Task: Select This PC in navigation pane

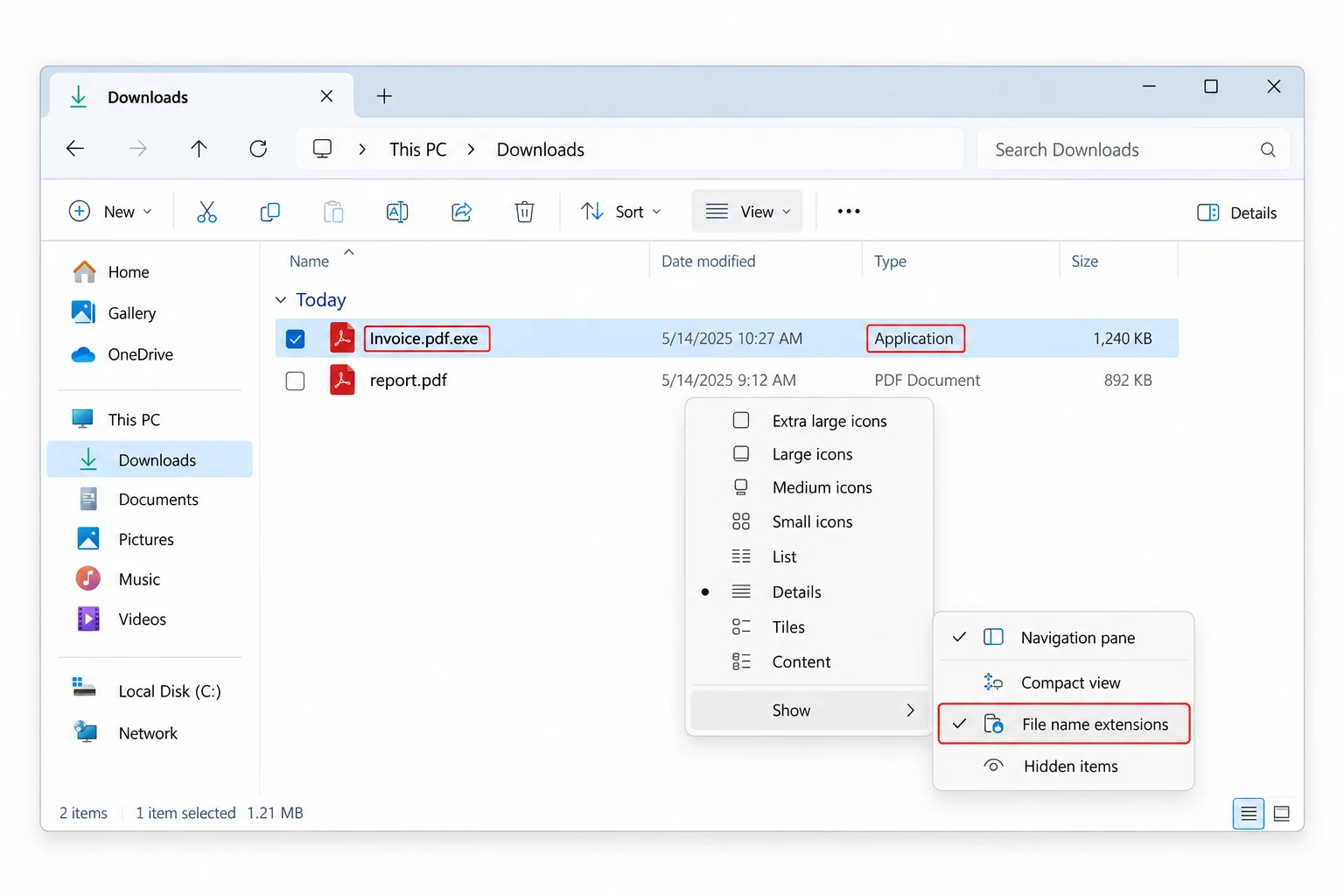Action: (134, 420)
